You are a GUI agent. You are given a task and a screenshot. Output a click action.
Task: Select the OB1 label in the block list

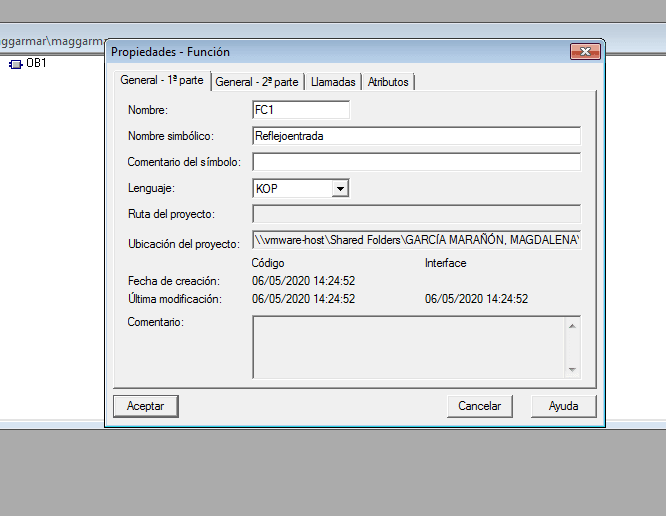coord(36,64)
